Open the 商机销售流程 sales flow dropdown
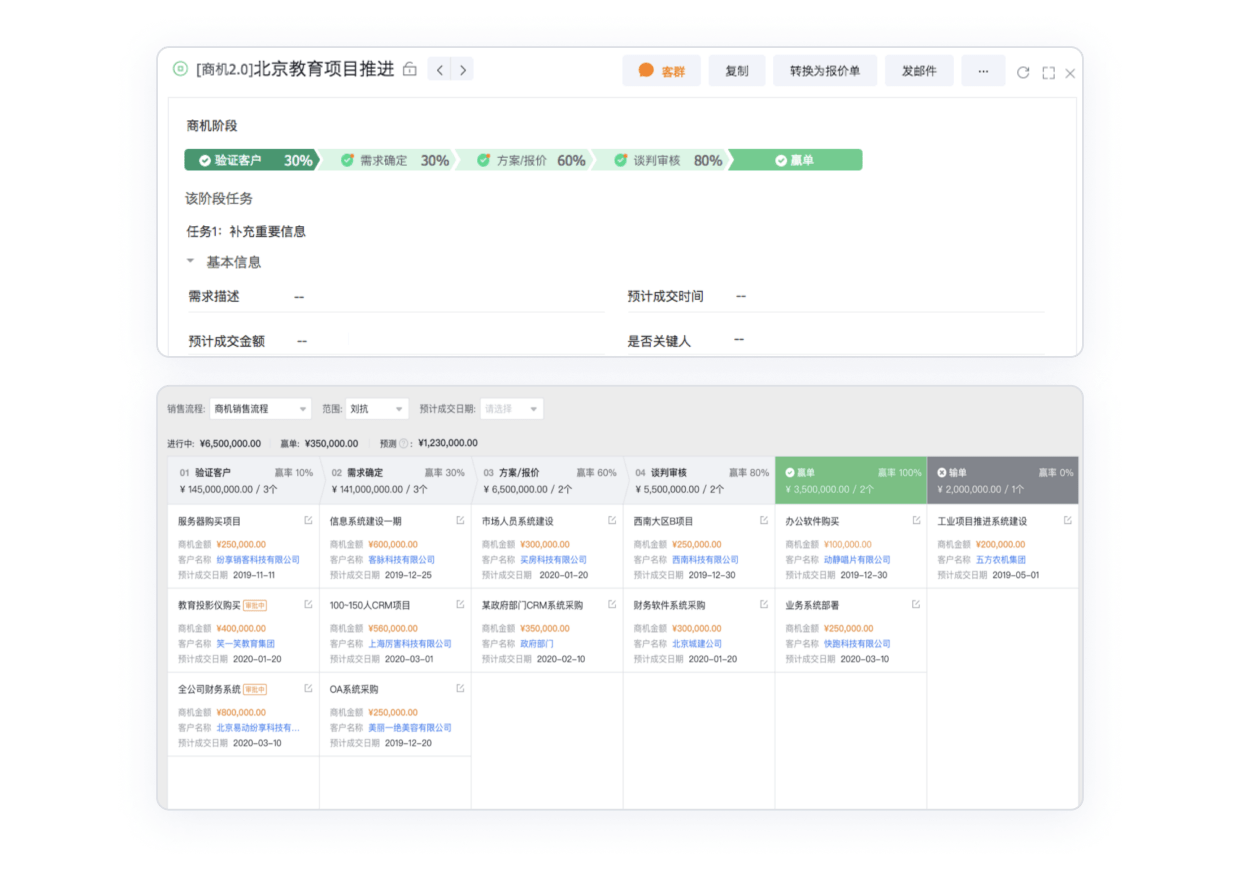 pyautogui.click(x=260, y=408)
